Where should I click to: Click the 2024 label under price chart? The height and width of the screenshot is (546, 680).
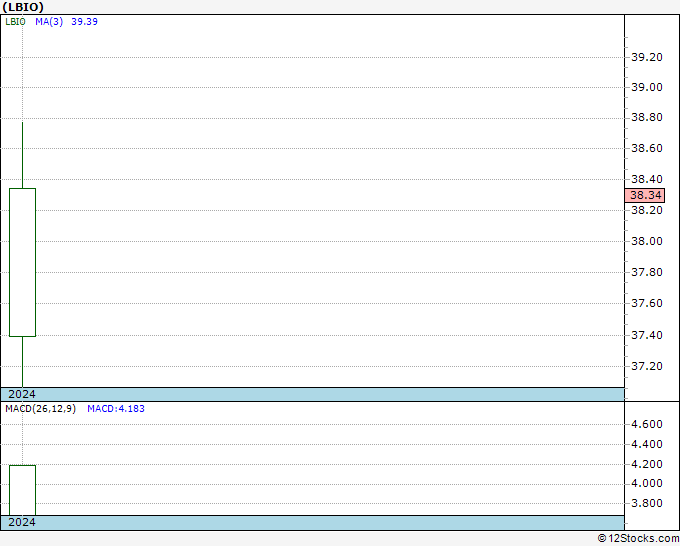point(22,394)
